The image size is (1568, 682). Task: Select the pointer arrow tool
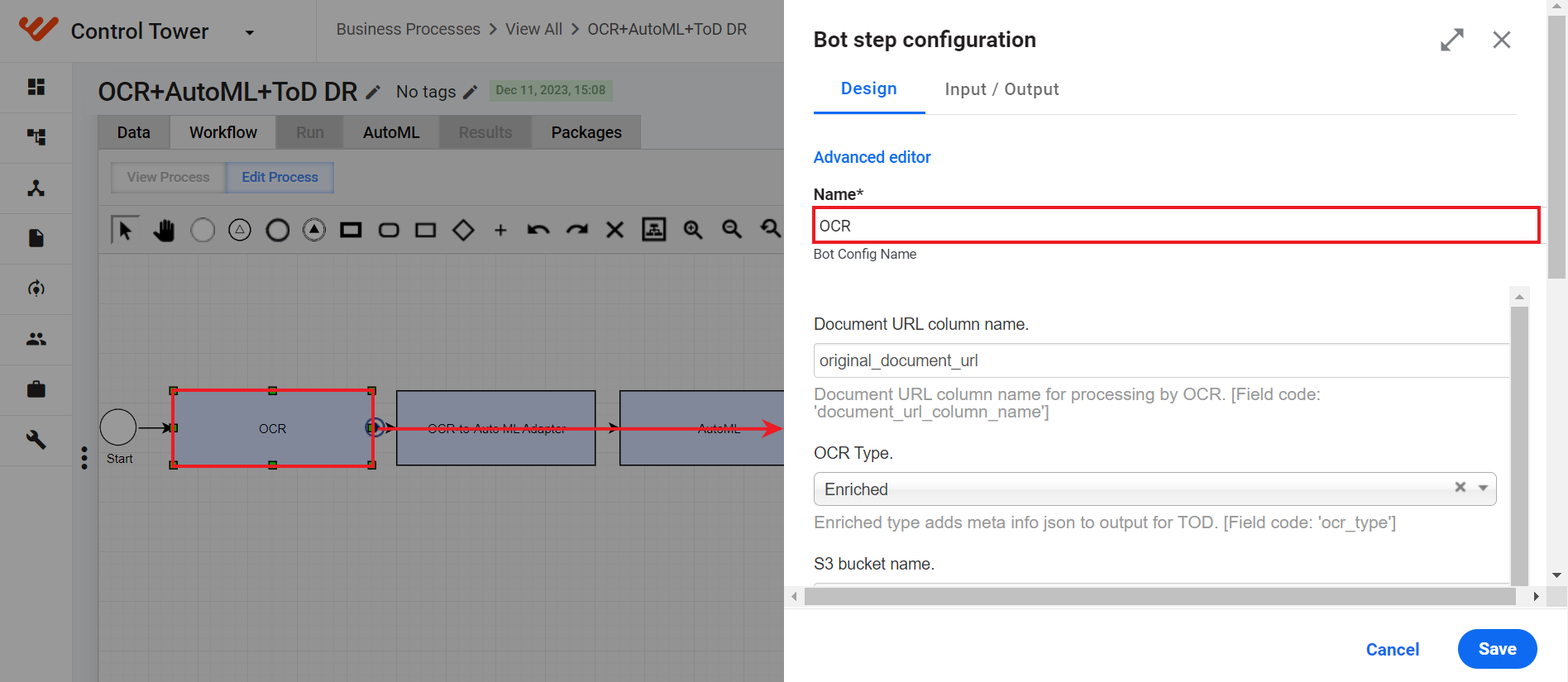click(125, 230)
